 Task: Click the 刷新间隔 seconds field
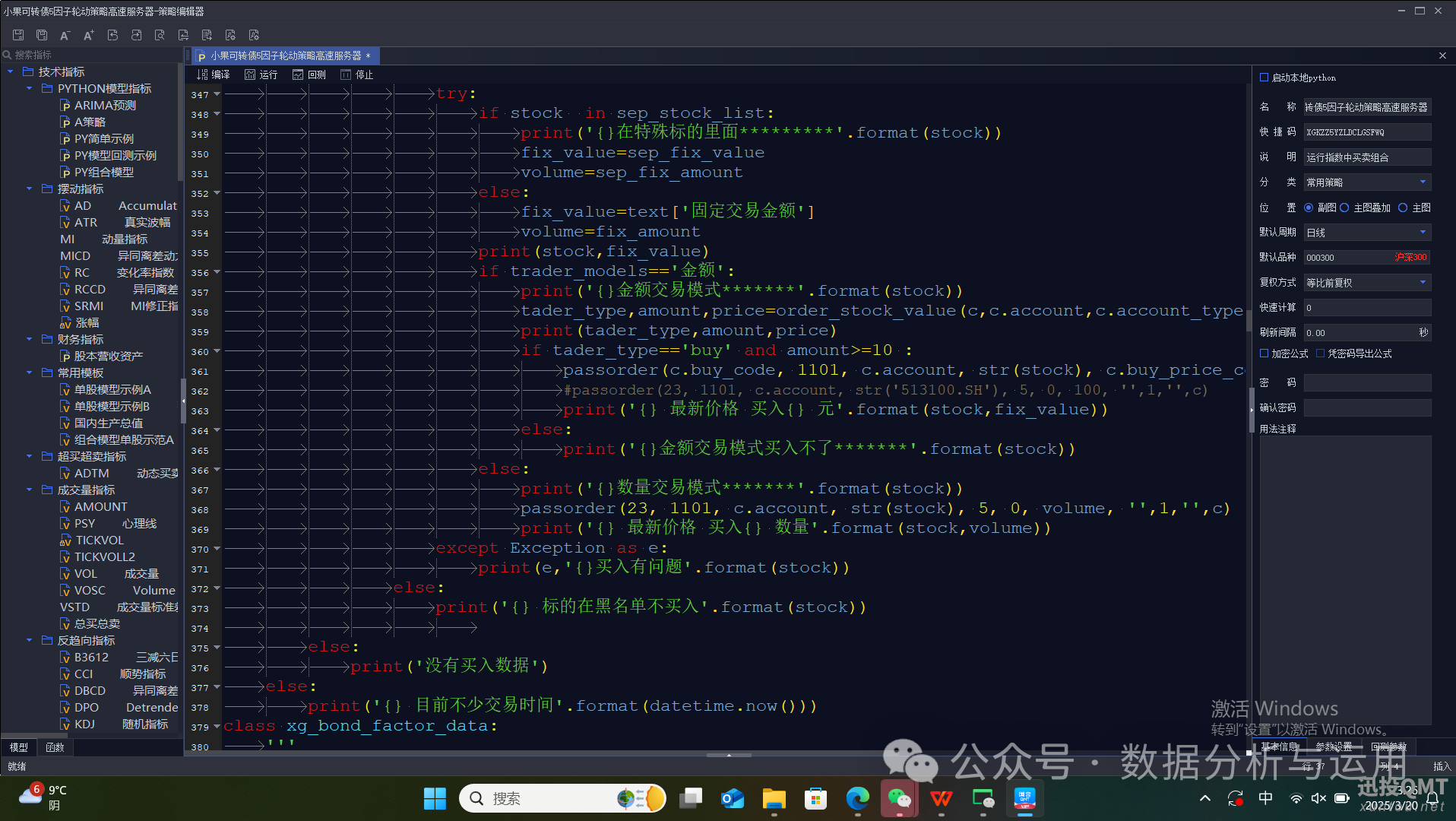(x=1367, y=333)
